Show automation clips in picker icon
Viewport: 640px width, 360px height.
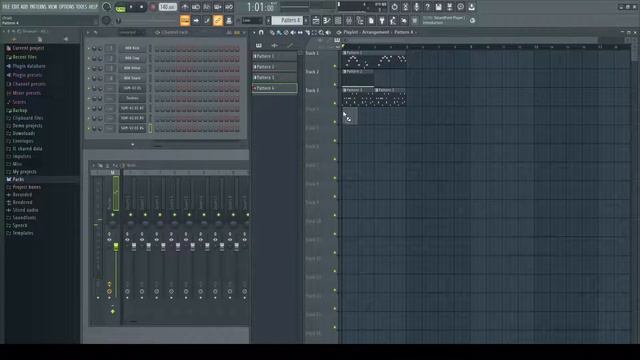(x=290, y=46)
